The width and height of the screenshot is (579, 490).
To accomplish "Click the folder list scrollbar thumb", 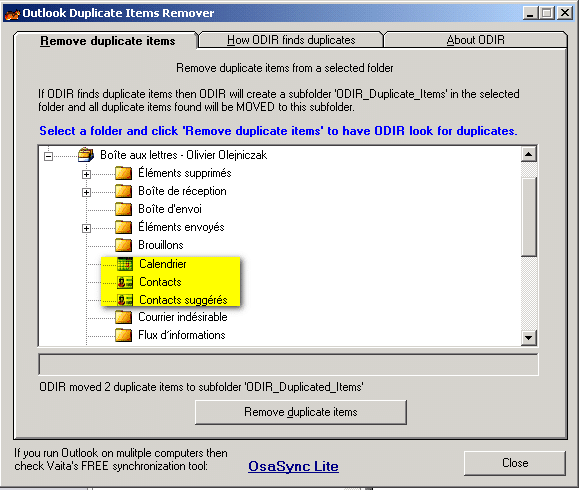I will pyautogui.click(x=529, y=217).
